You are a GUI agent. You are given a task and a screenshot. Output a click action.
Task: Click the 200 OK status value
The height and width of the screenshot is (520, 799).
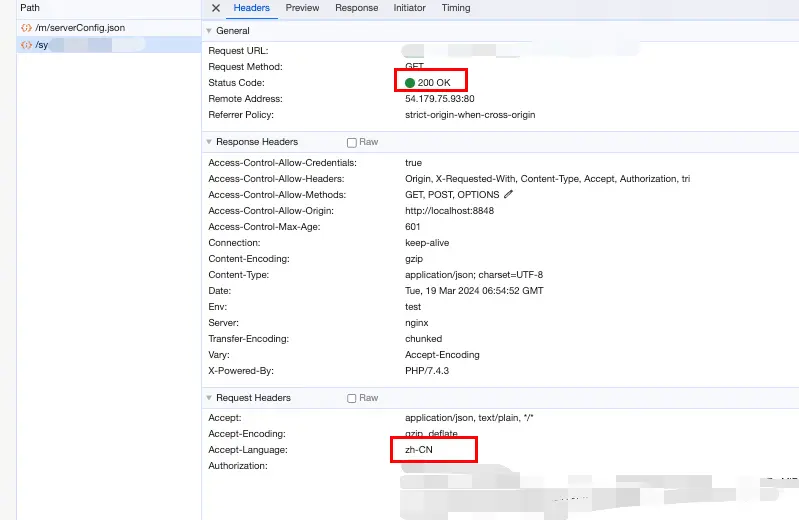pos(434,83)
